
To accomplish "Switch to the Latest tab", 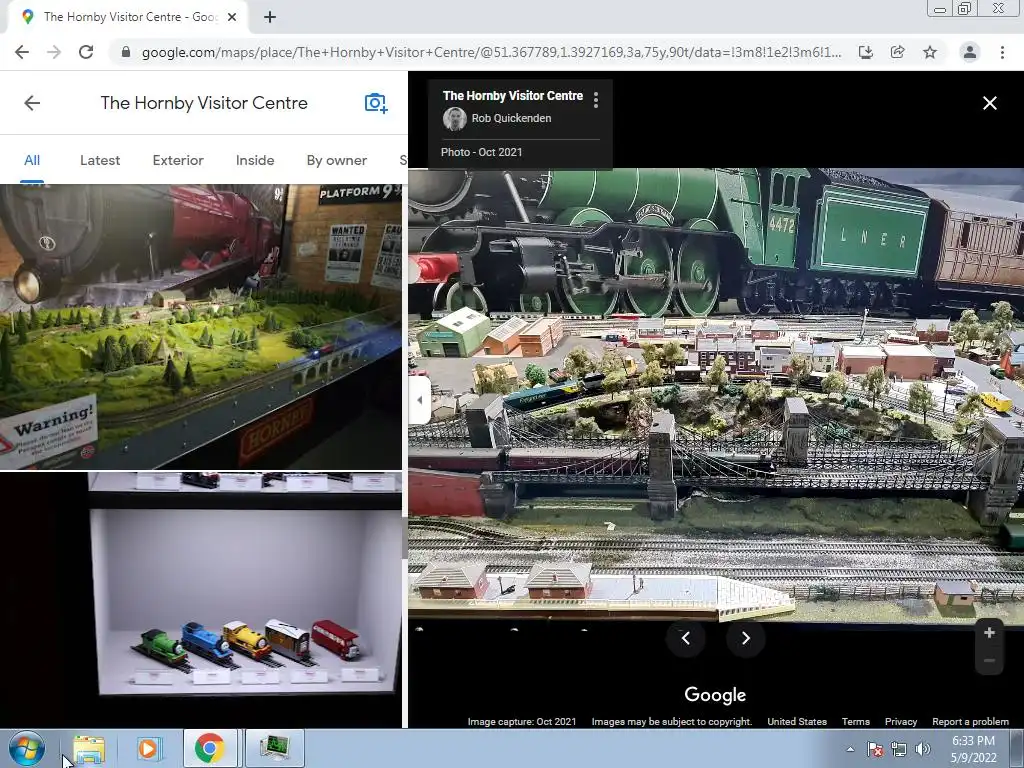I will click(100, 160).
